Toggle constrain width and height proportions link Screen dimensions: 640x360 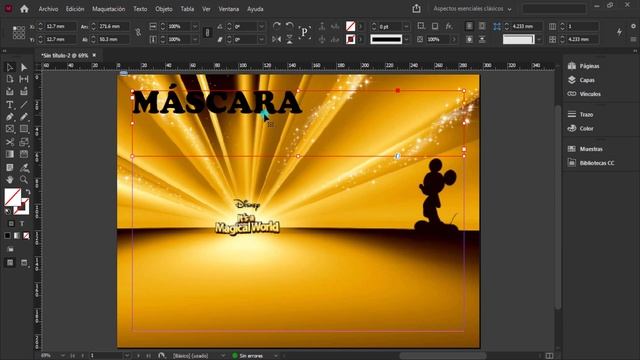click(x=138, y=32)
